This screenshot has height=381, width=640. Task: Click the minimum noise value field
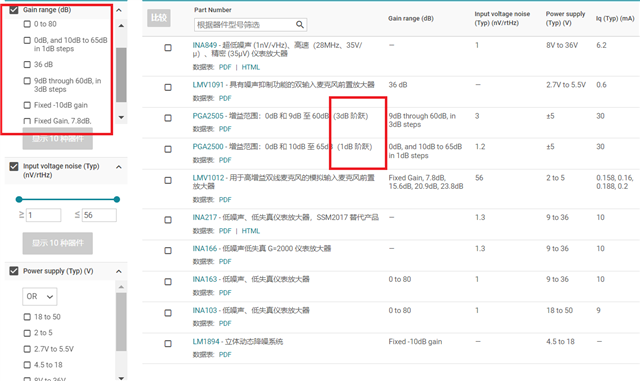(44, 215)
